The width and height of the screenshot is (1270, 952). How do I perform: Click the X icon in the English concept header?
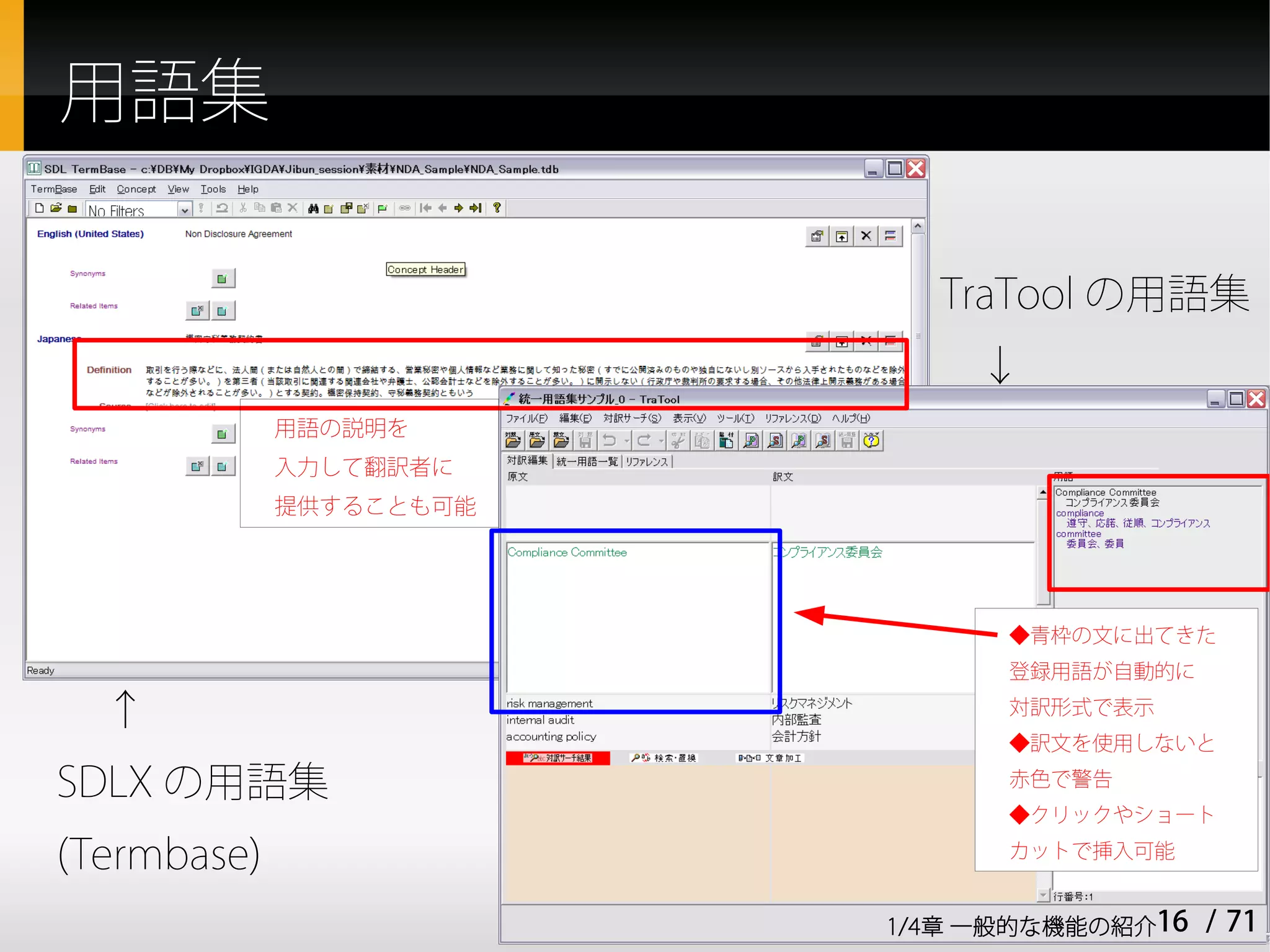866,236
